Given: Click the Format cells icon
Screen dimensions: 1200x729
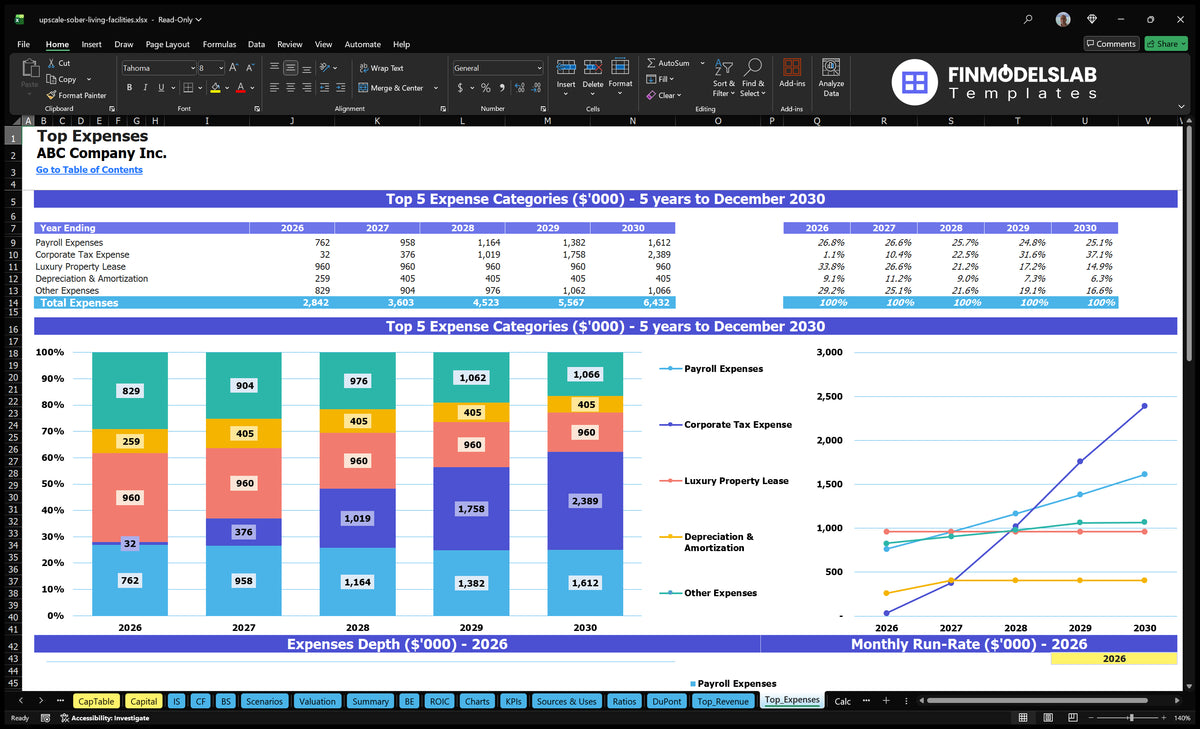Looking at the screenshot, I should pyautogui.click(x=620, y=67).
